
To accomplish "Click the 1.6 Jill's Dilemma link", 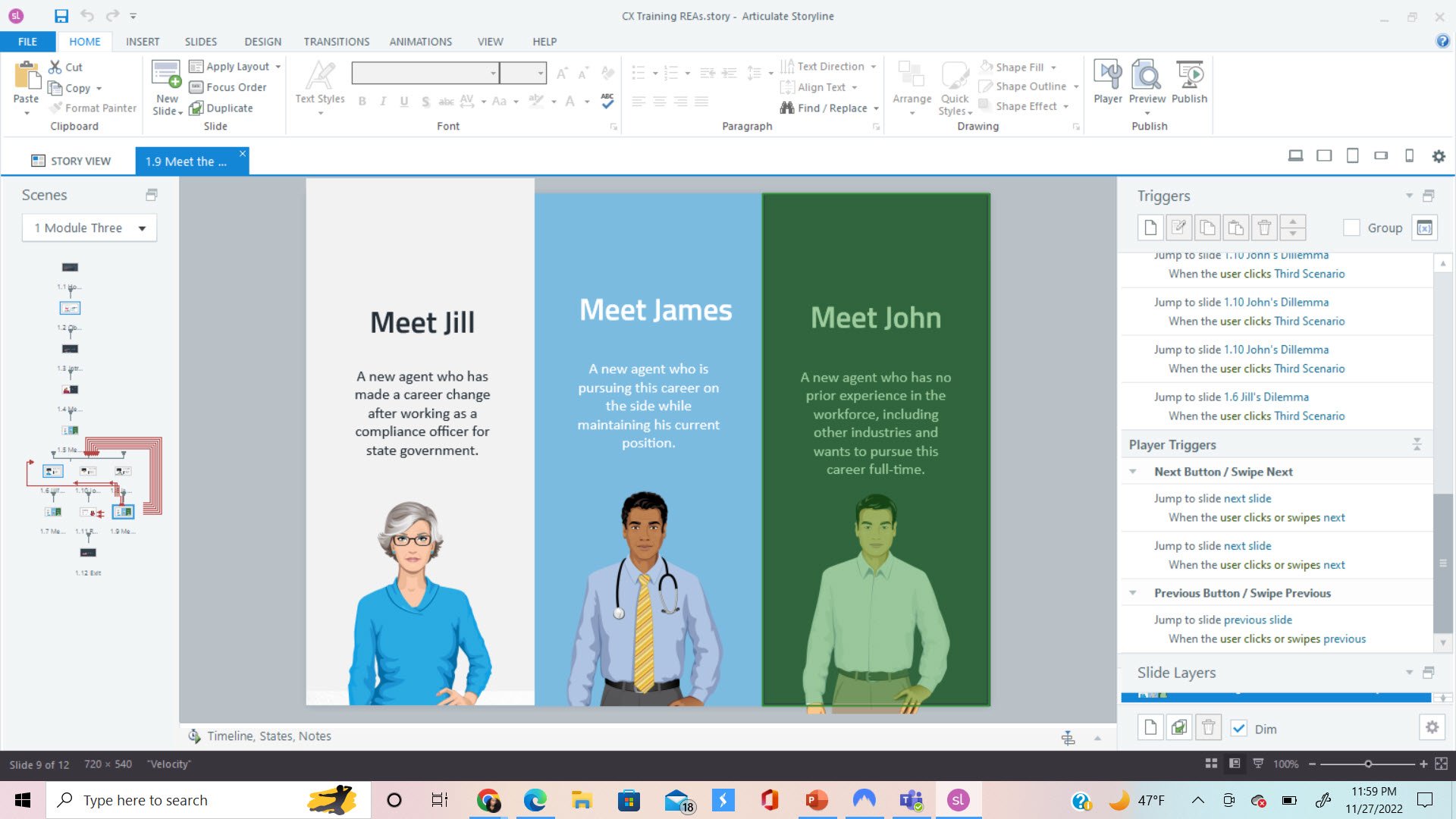I will pyautogui.click(x=1266, y=397).
